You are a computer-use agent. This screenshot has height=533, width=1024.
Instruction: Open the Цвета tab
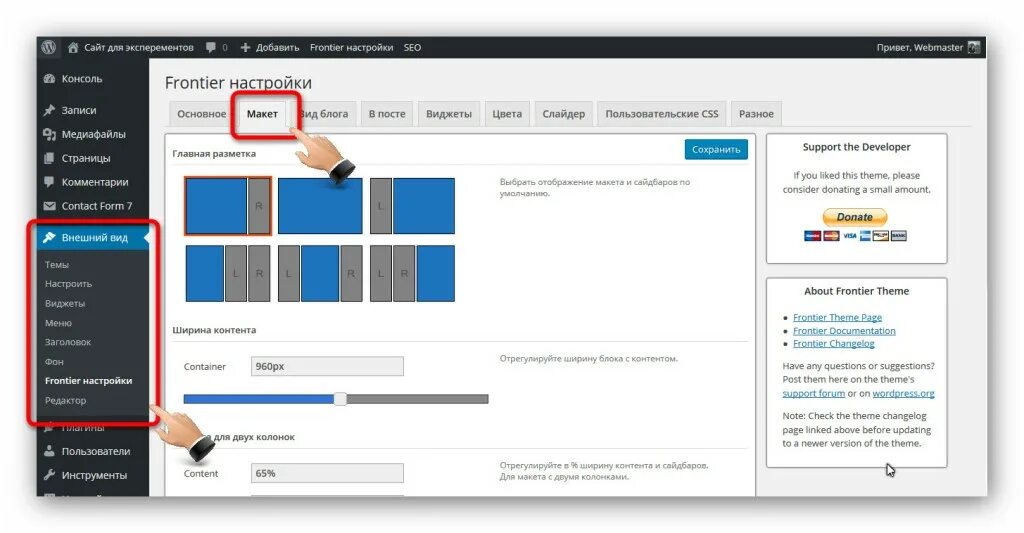(x=507, y=114)
